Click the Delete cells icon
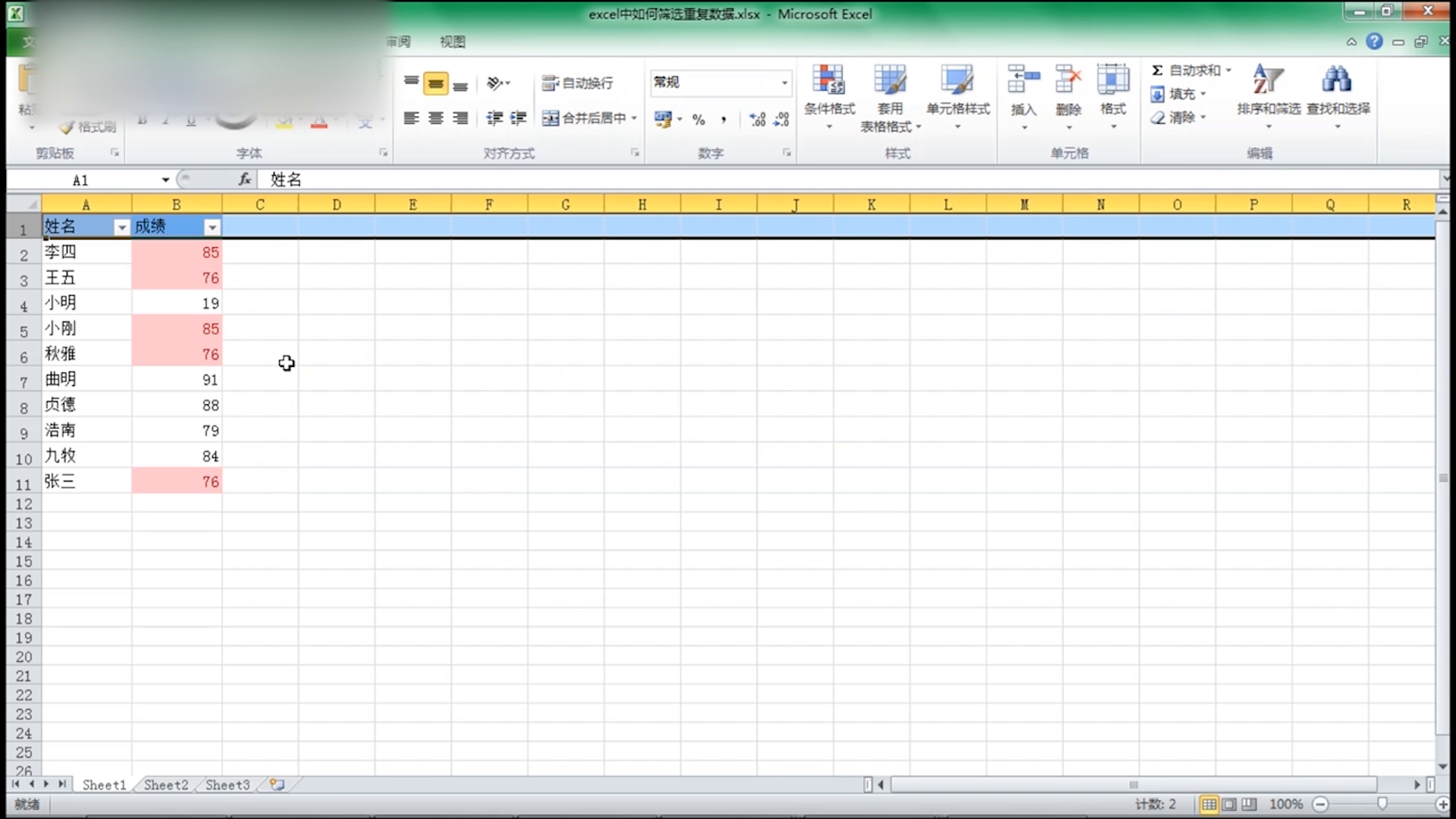The width and height of the screenshot is (1456, 819). [1068, 79]
